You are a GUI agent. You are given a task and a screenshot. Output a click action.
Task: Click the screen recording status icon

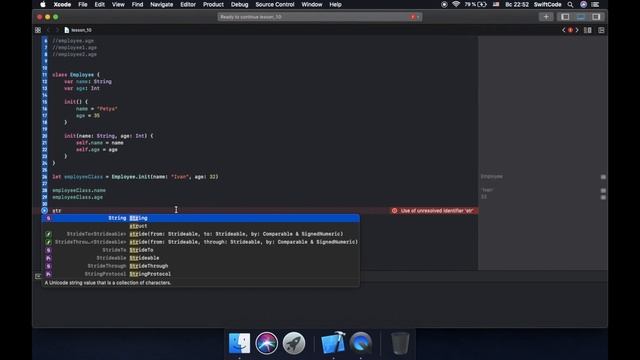444,4
